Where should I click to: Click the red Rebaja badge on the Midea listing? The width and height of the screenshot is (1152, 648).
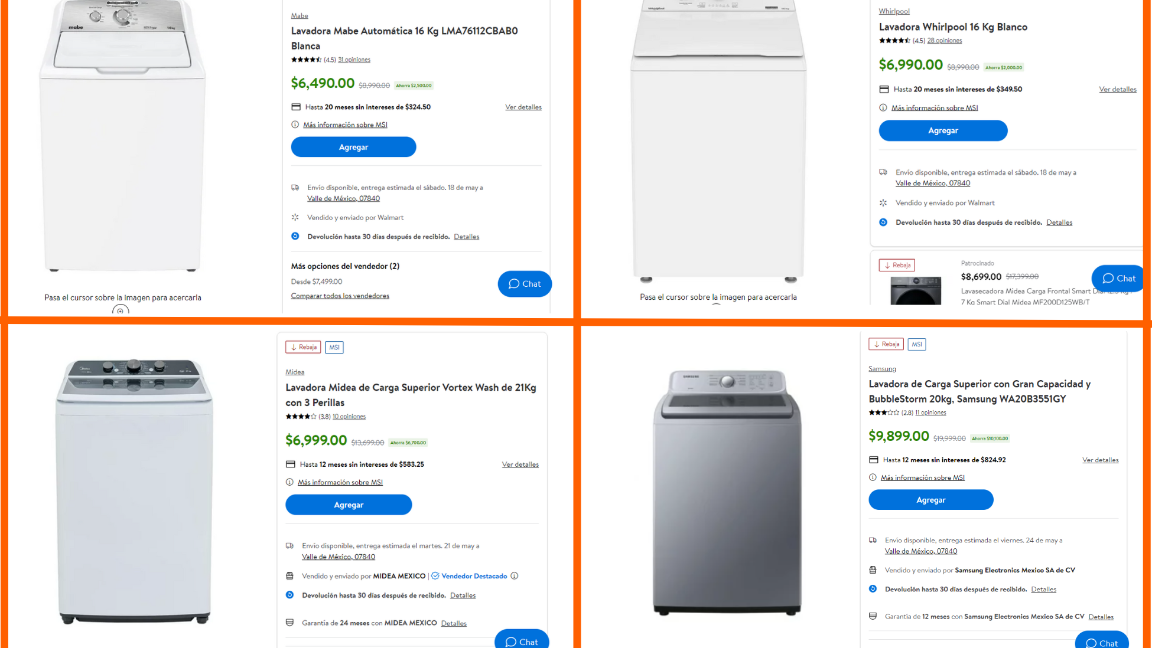pyautogui.click(x=302, y=346)
